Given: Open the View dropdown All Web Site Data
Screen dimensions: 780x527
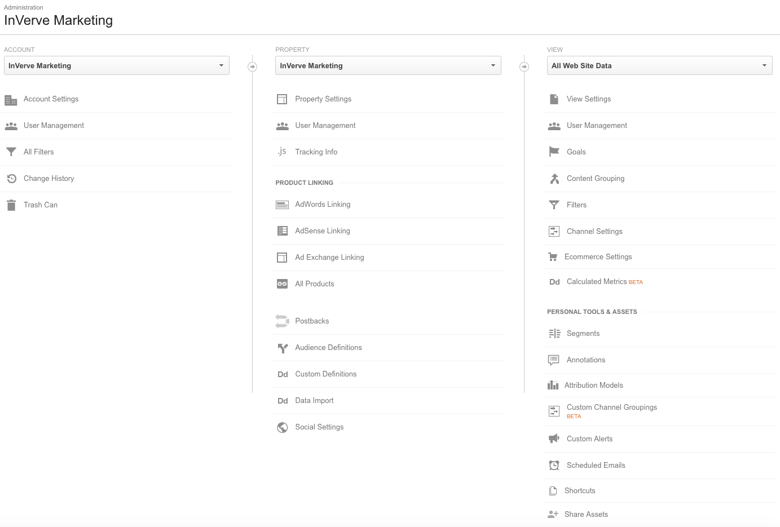Looking at the screenshot, I should pos(660,66).
